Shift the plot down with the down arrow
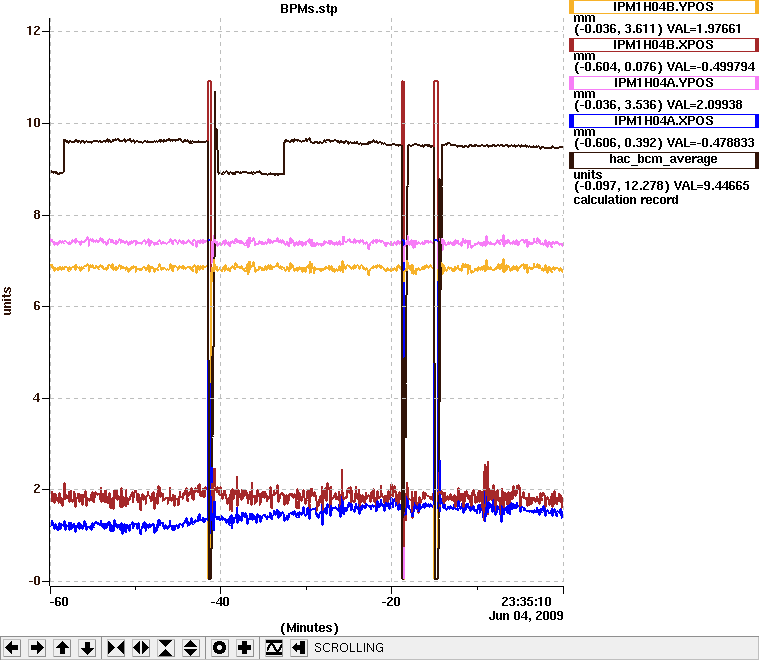 tap(88, 647)
